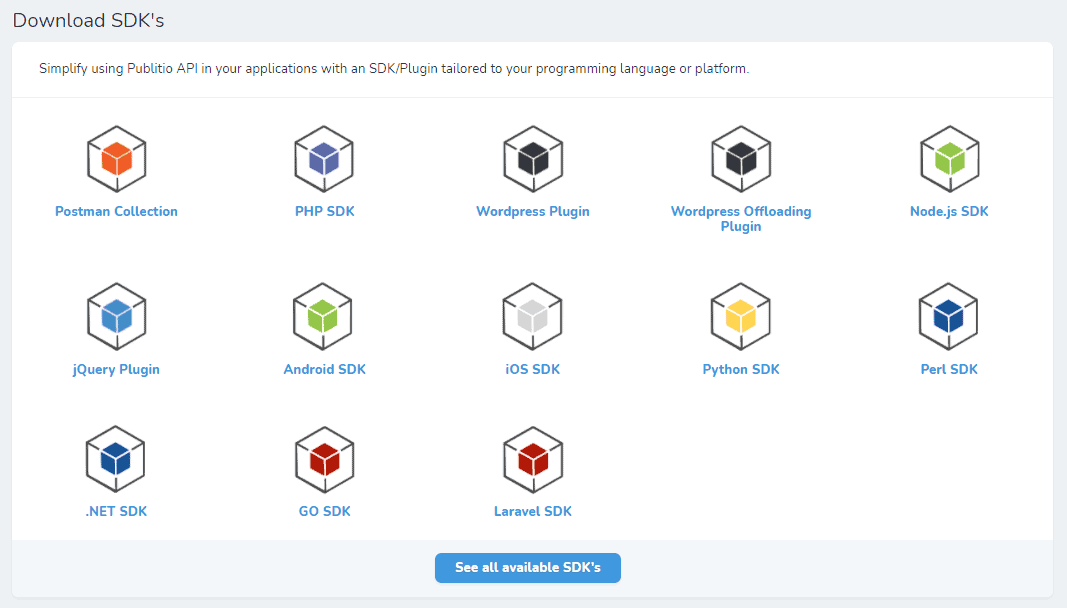Select the green Android SDK cube icon
This screenshot has width=1067, height=608.
tap(325, 316)
